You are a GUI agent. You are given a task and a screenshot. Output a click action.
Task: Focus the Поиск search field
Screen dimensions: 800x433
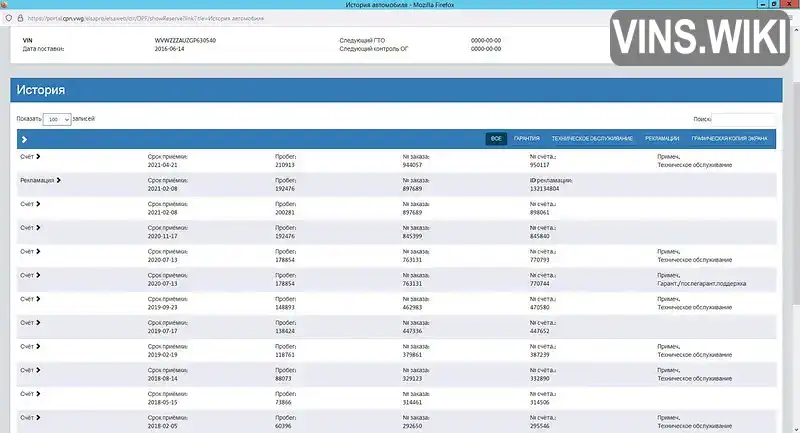[x=744, y=119]
